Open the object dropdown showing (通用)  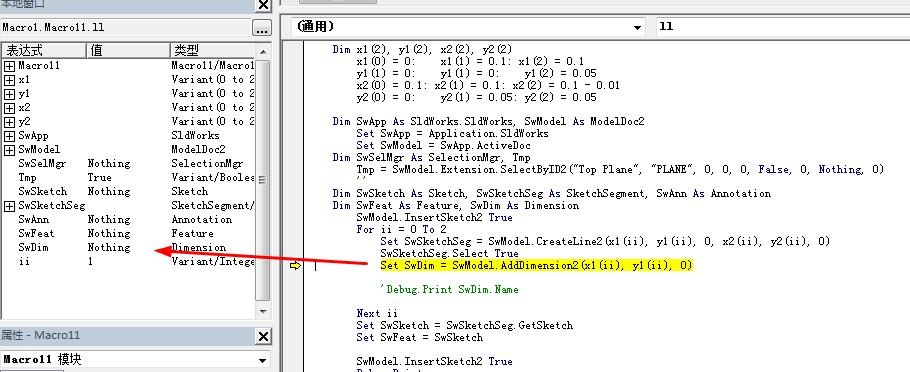click(x=468, y=27)
